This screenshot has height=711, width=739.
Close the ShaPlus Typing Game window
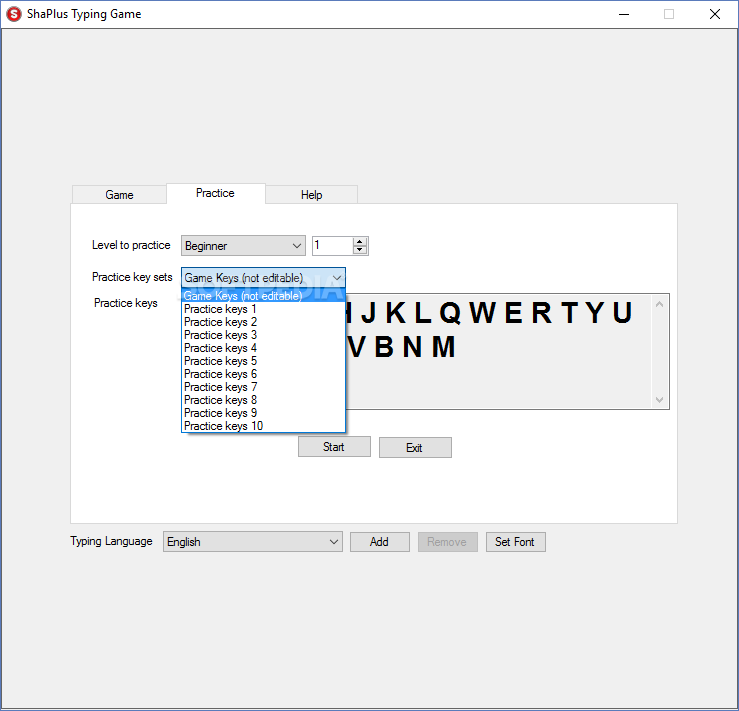click(x=714, y=14)
